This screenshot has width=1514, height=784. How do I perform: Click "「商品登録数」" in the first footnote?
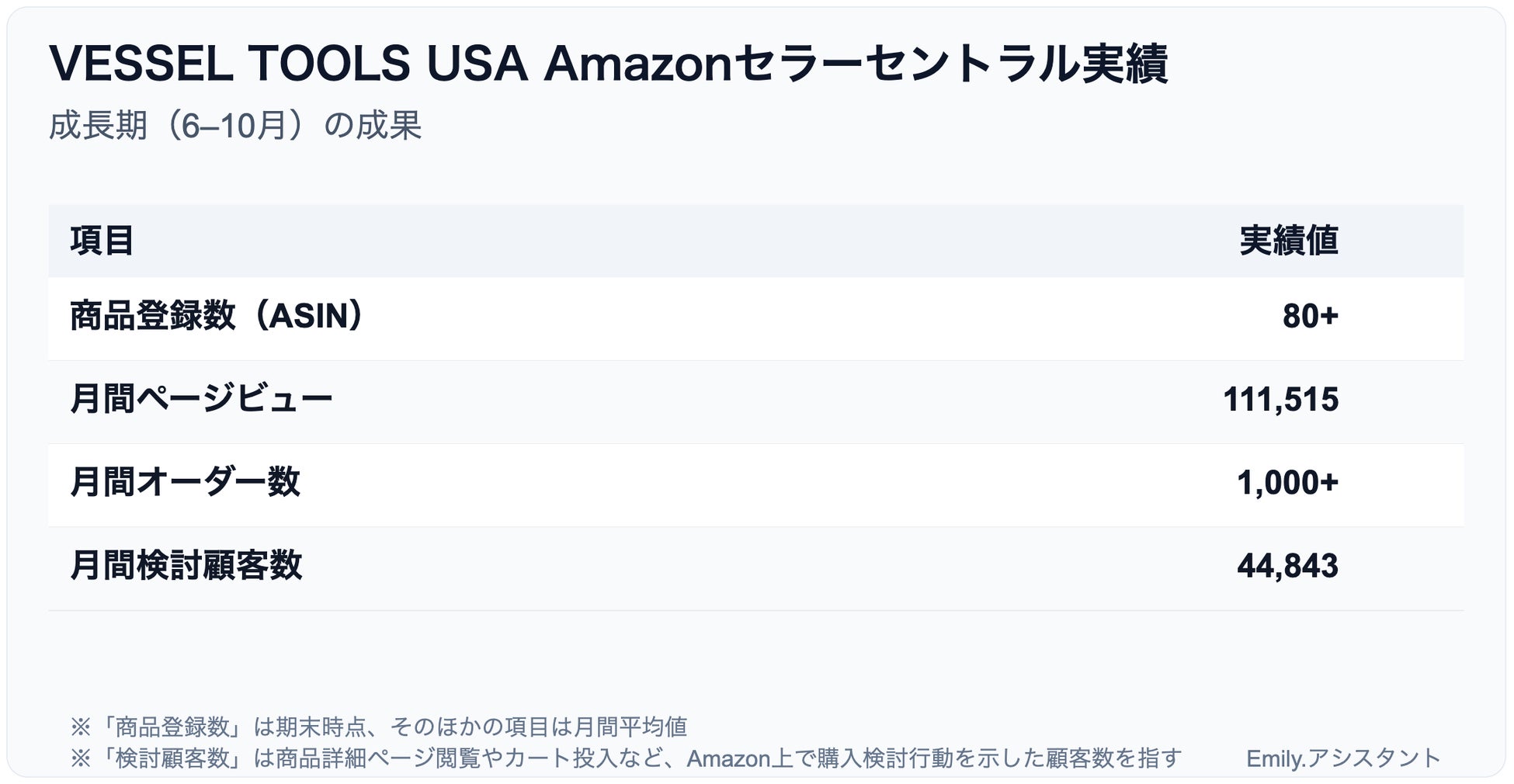click(x=172, y=727)
